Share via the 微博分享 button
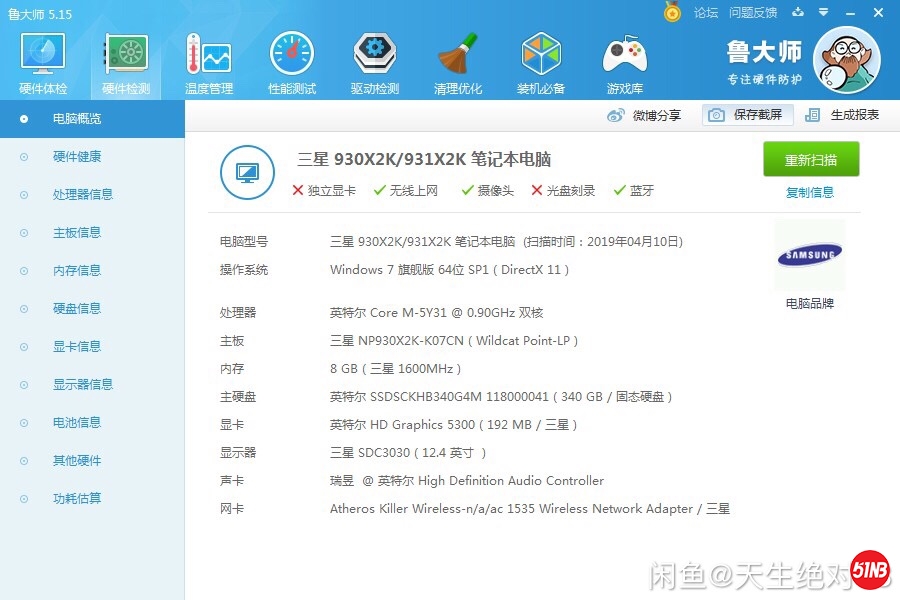Screen dimensions: 900x600 (x=645, y=115)
